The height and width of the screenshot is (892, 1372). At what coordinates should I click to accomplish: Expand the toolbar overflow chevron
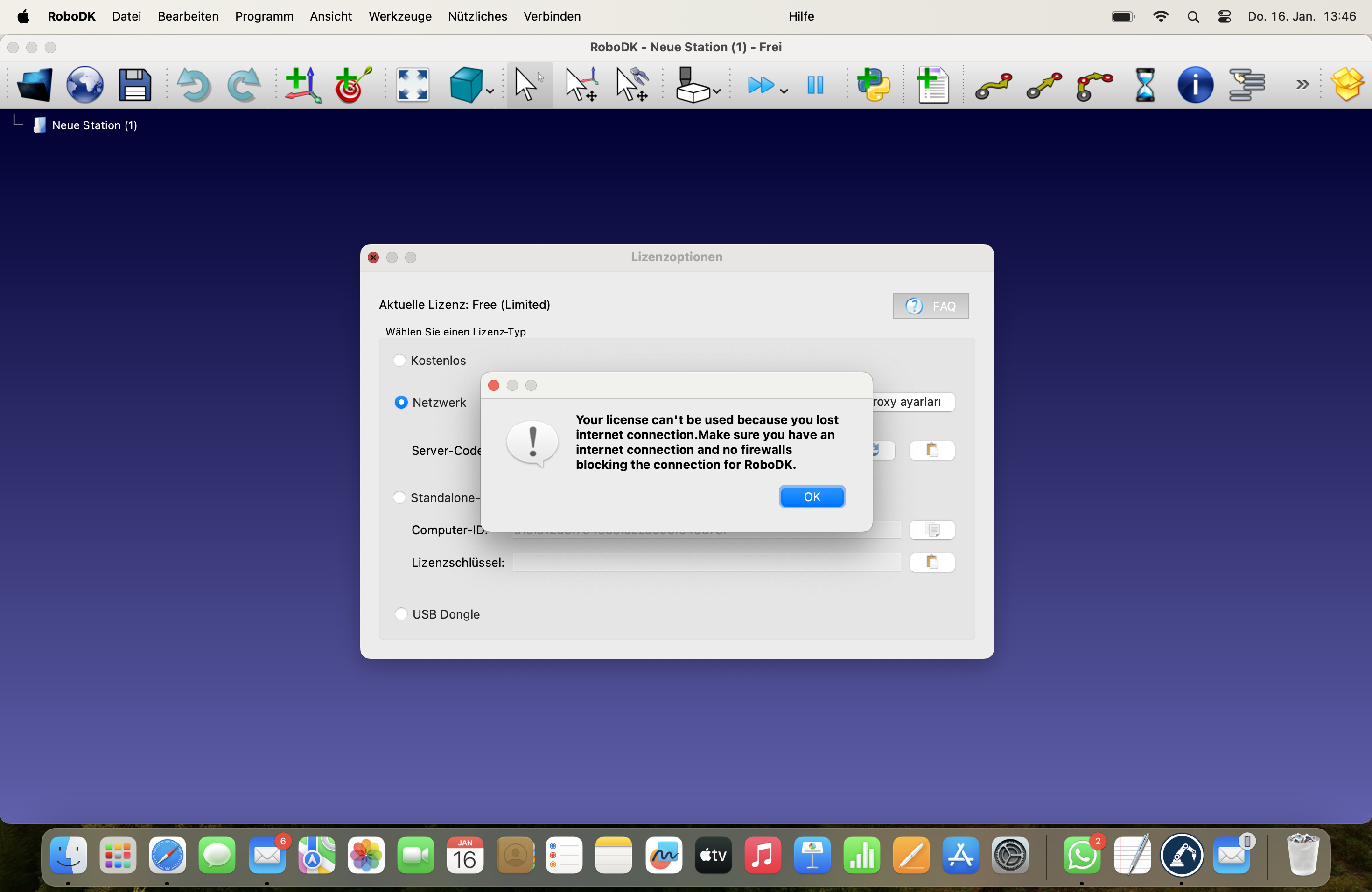click(x=1302, y=85)
